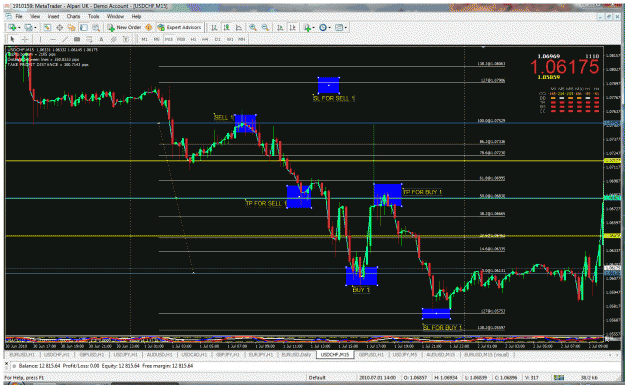Switch timeframe to M1

[x=145, y=39]
